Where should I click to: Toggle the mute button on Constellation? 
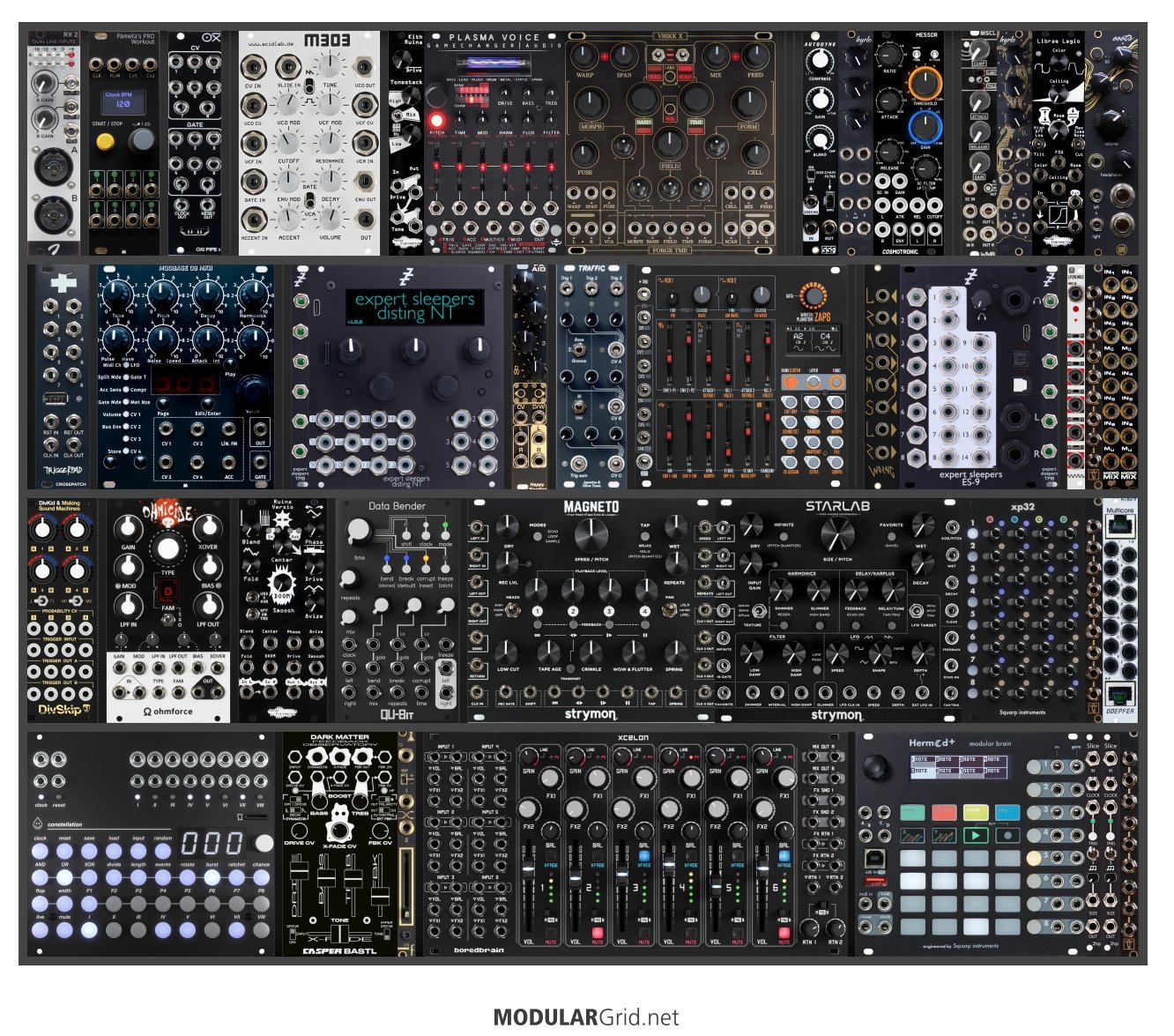[x=65, y=928]
